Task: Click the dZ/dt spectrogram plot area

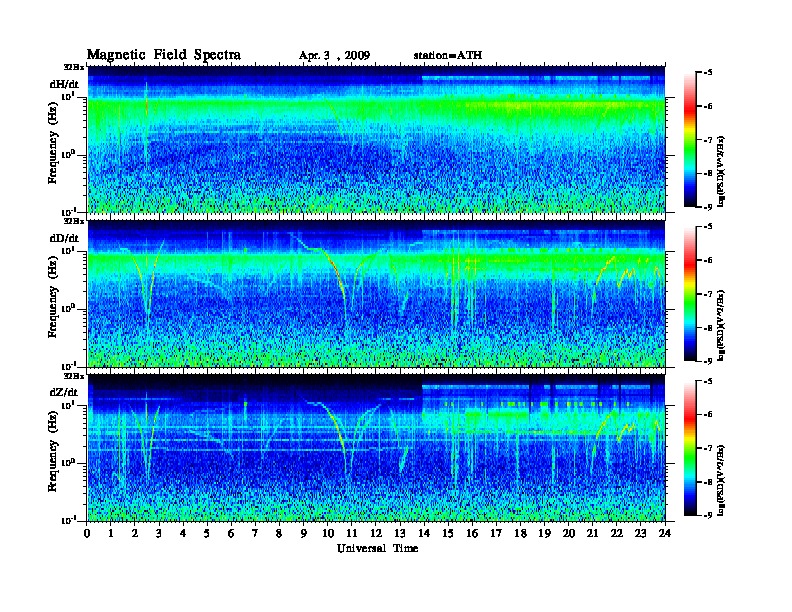Action: click(376, 448)
